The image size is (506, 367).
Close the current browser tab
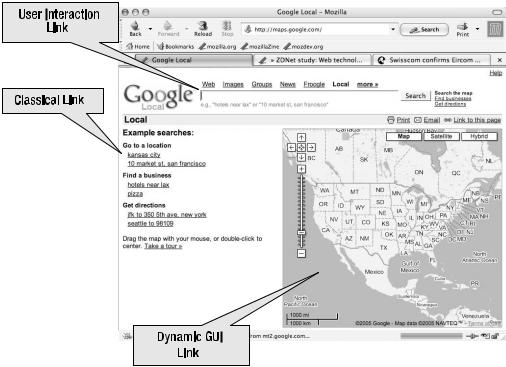coord(499,60)
